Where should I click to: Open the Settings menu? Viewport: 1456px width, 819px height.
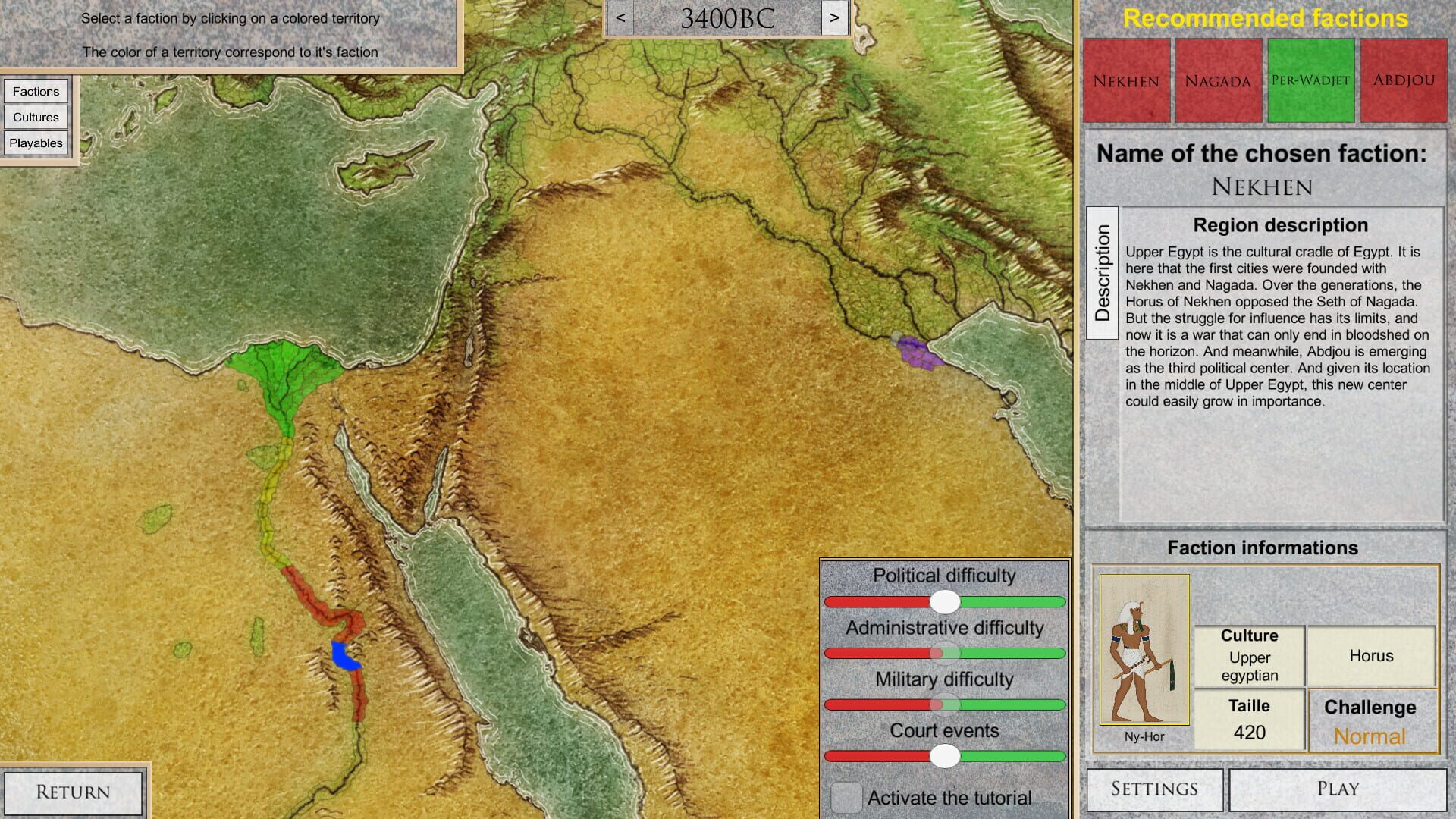(1155, 789)
